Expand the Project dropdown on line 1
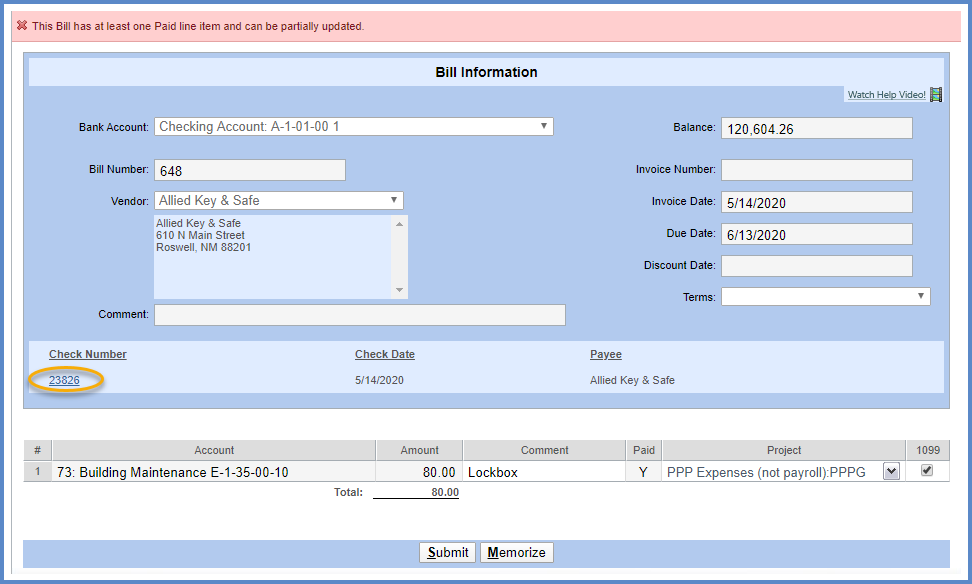 coord(891,472)
